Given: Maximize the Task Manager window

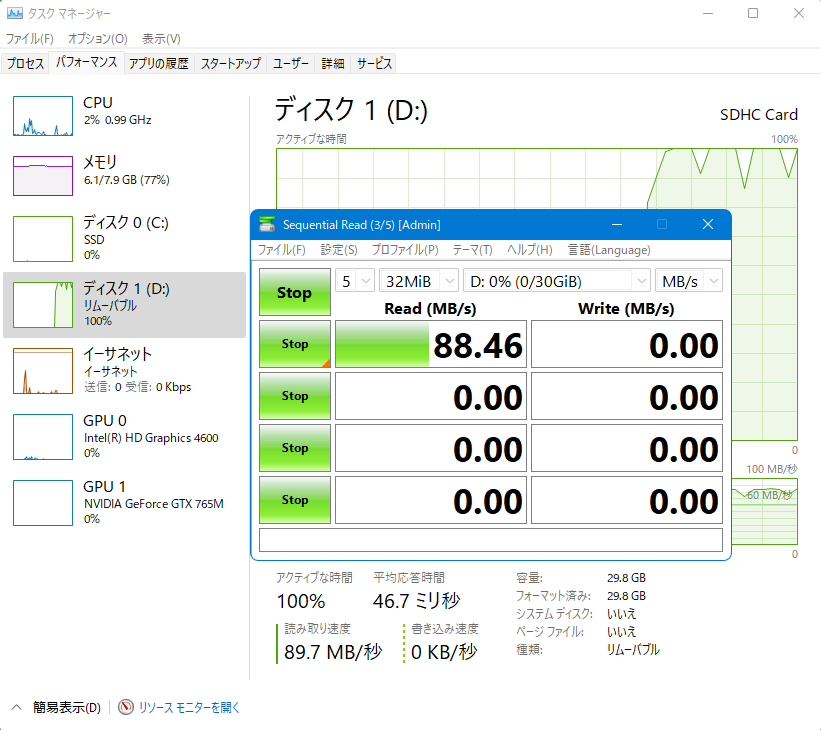Looking at the screenshot, I should (x=753, y=13).
